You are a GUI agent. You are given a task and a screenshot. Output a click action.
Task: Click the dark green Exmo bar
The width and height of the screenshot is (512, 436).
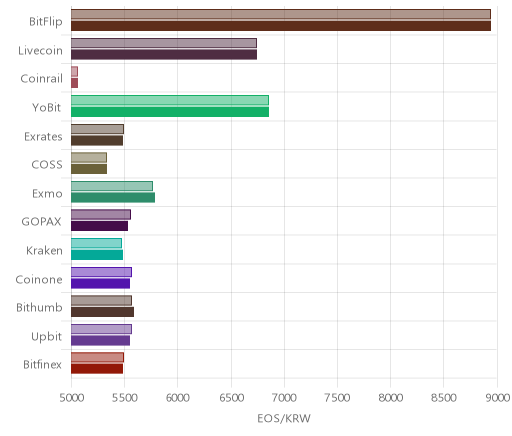(113, 198)
